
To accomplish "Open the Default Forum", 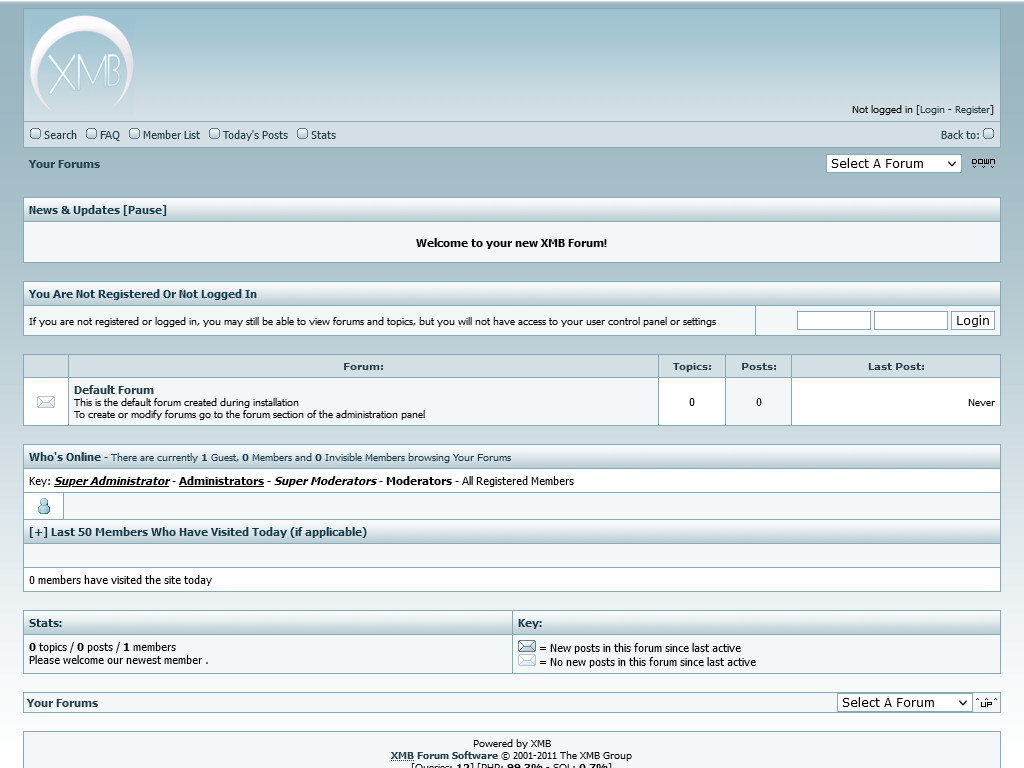I will (114, 390).
